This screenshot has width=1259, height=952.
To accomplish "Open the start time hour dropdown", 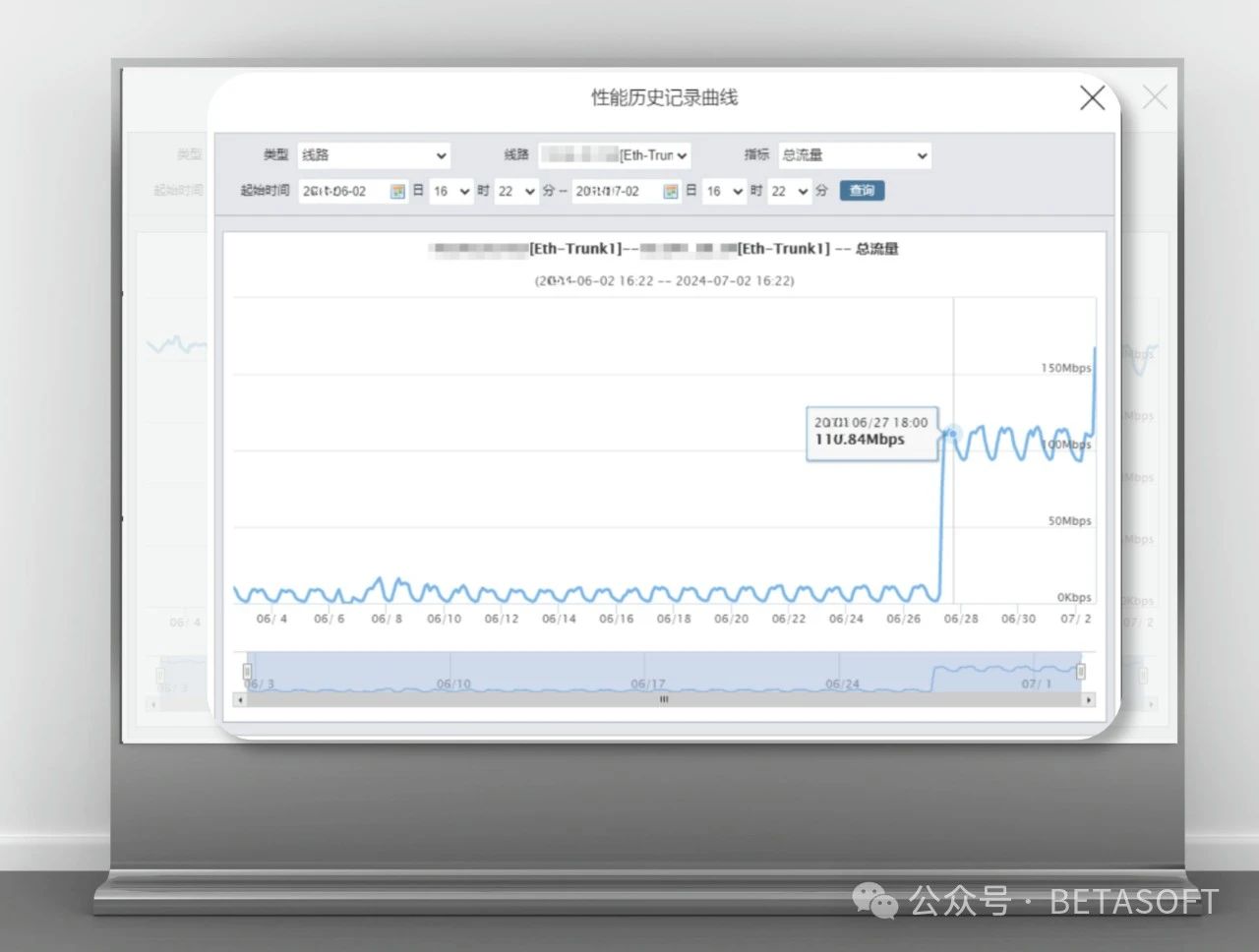I will click(x=451, y=192).
